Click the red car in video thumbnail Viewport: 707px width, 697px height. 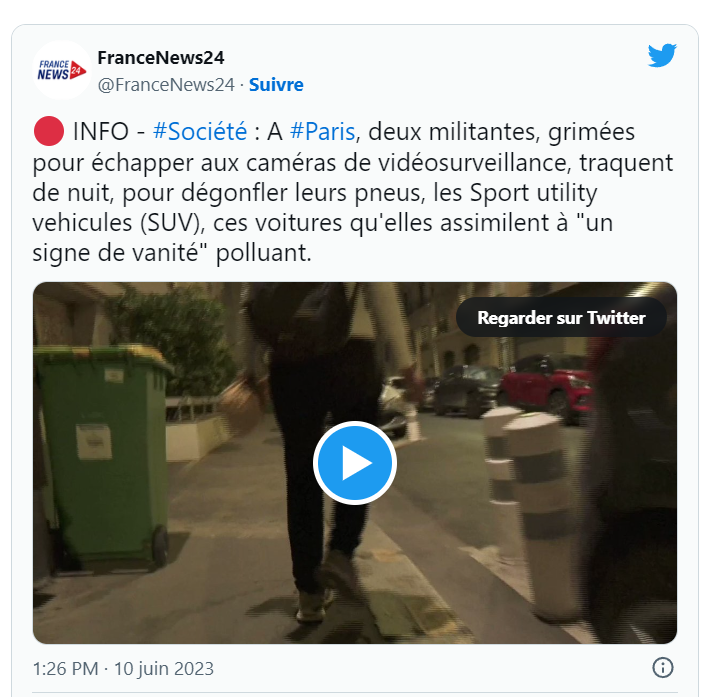coord(546,387)
